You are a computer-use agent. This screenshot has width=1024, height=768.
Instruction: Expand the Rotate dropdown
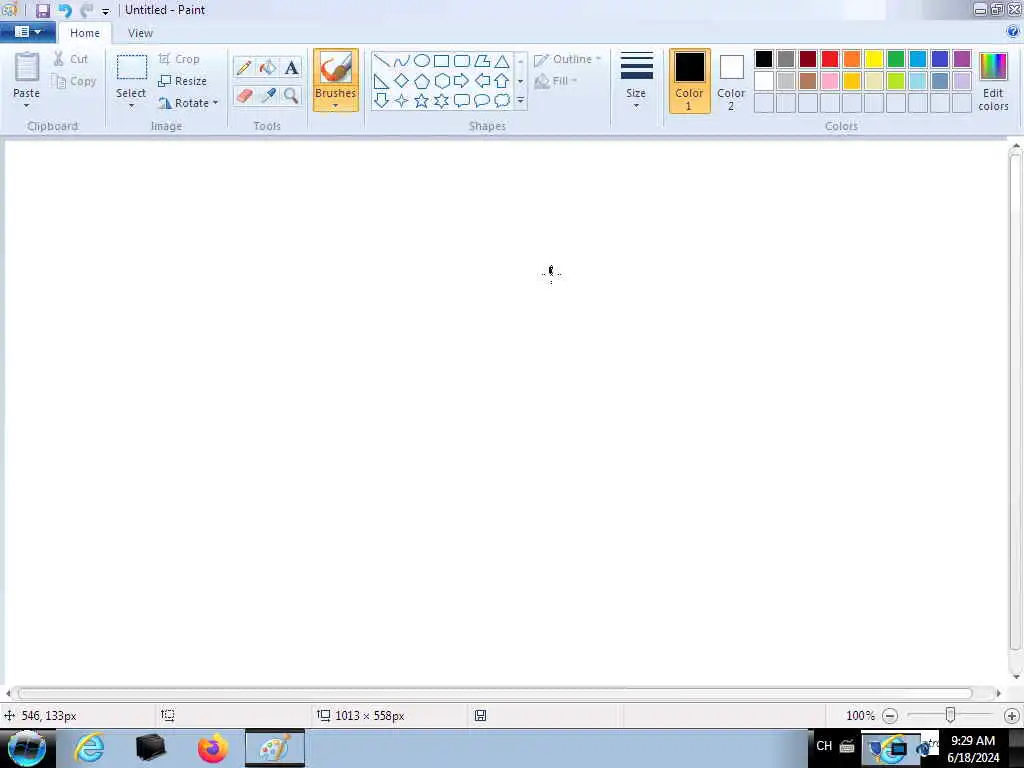click(x=216, y=103)
